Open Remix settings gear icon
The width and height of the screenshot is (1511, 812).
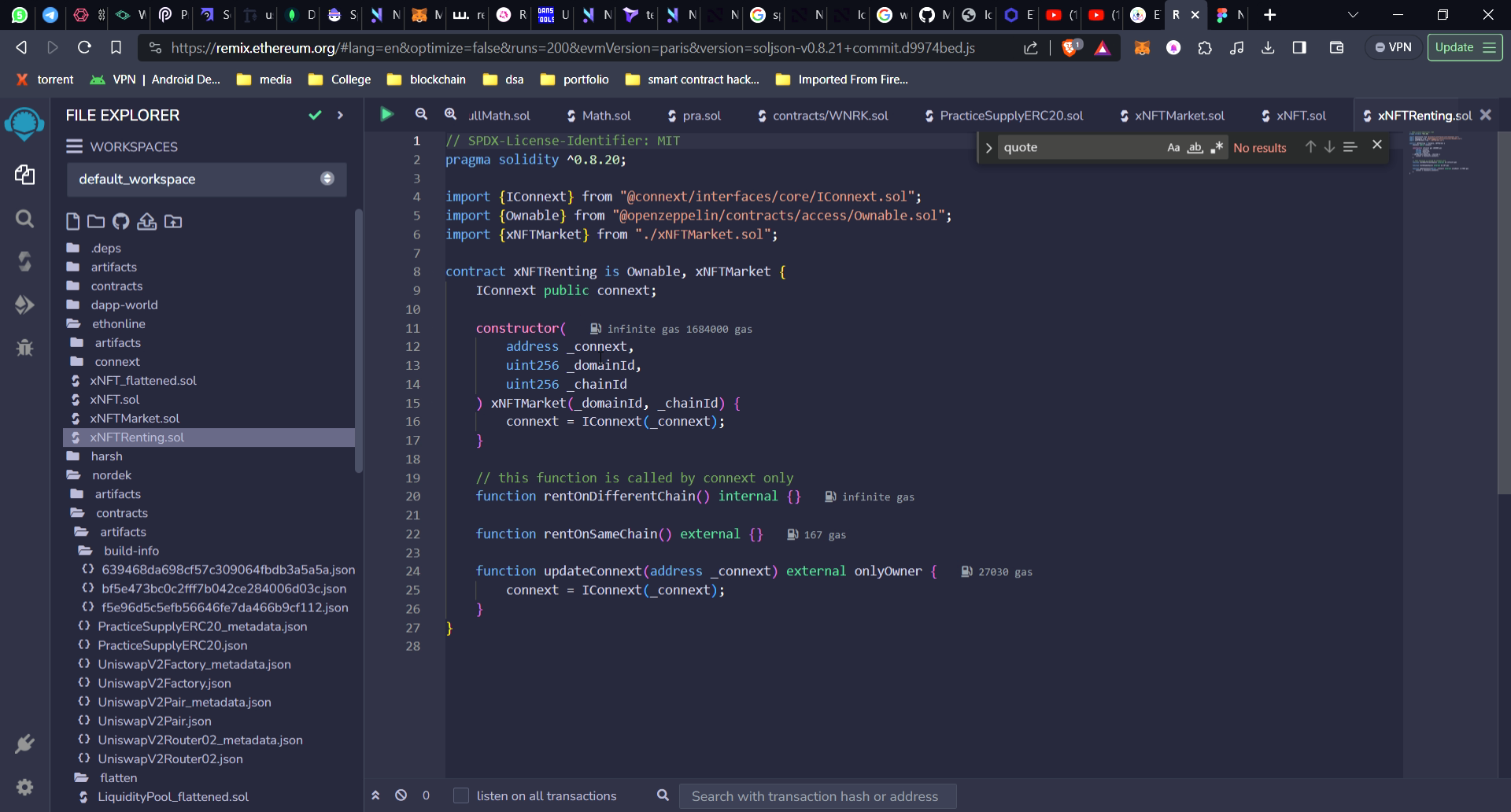(x=24, y=787)
